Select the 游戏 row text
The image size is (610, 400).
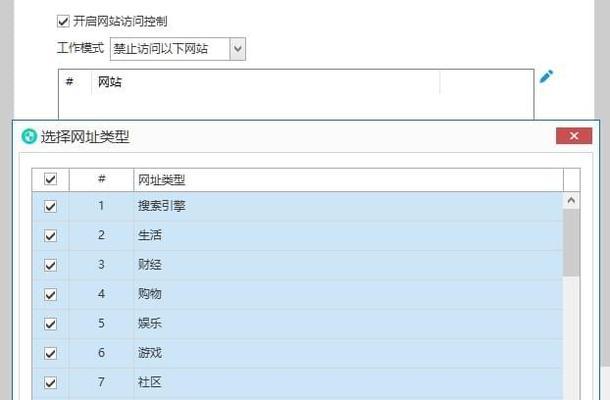(149, 353)
